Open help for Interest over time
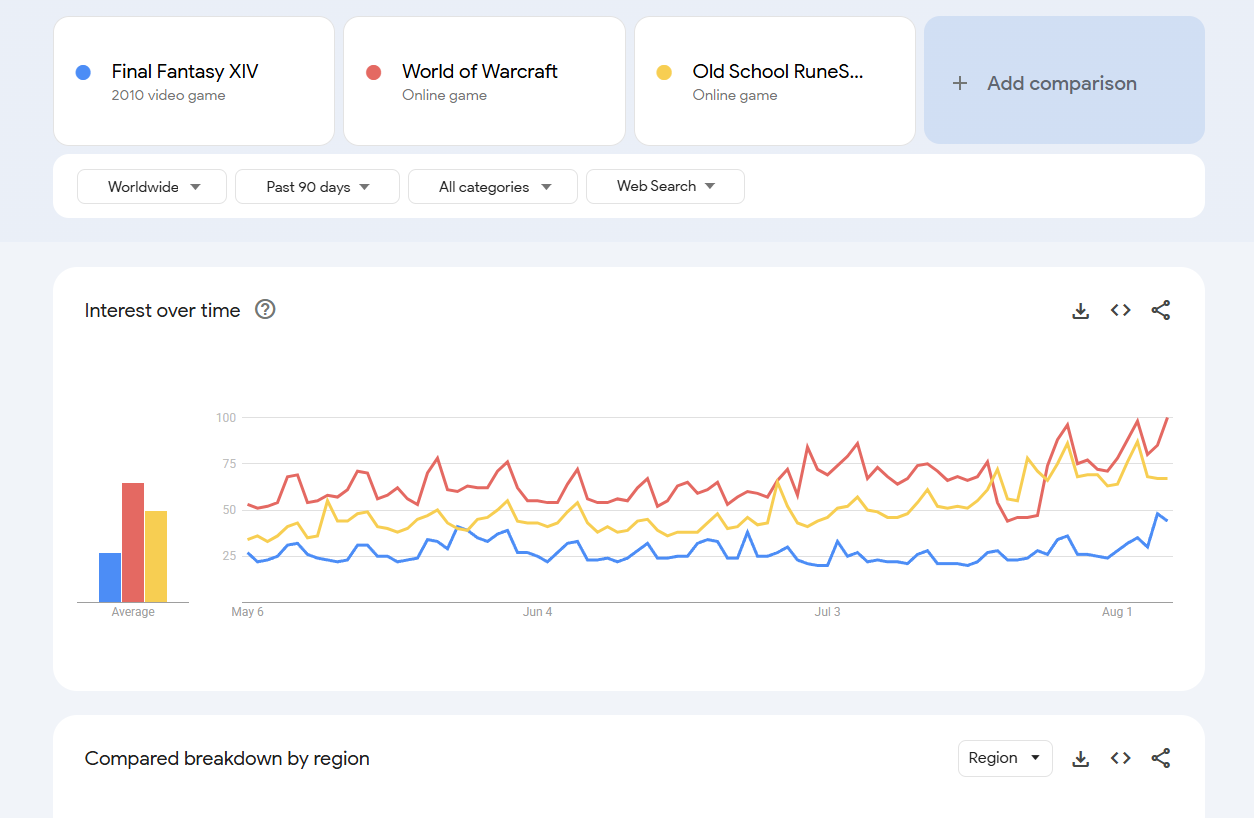 [265, 310]
